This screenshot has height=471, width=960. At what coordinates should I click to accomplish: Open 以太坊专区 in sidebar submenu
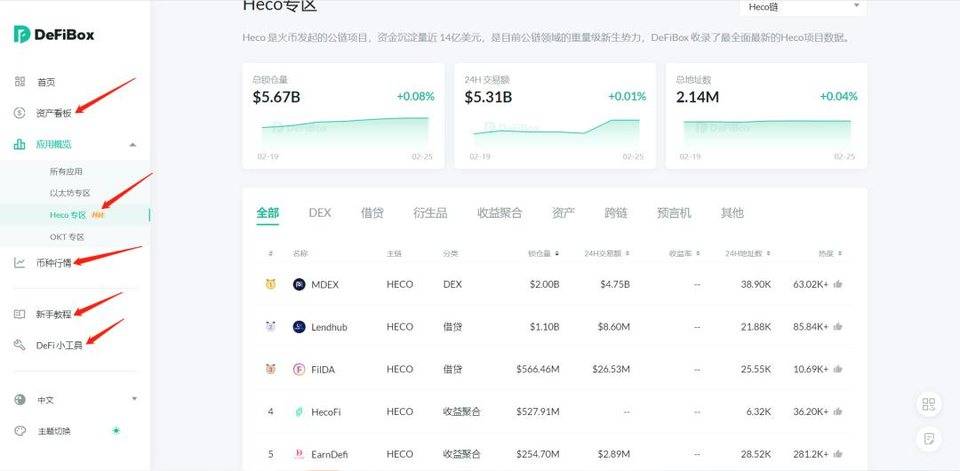pos(70,194)
